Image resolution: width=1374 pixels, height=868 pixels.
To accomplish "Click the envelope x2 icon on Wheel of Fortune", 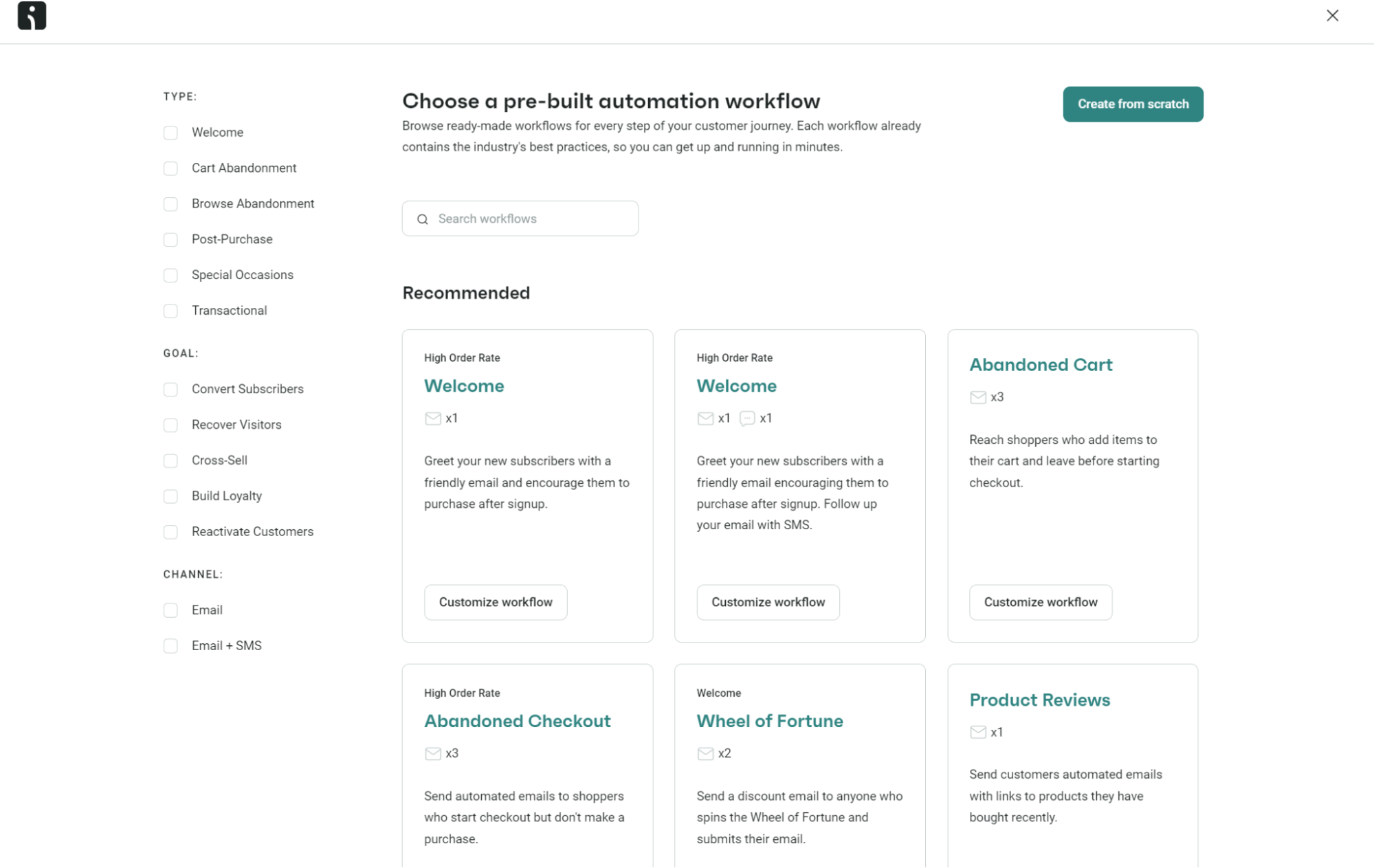I will (x=705, y=753).
